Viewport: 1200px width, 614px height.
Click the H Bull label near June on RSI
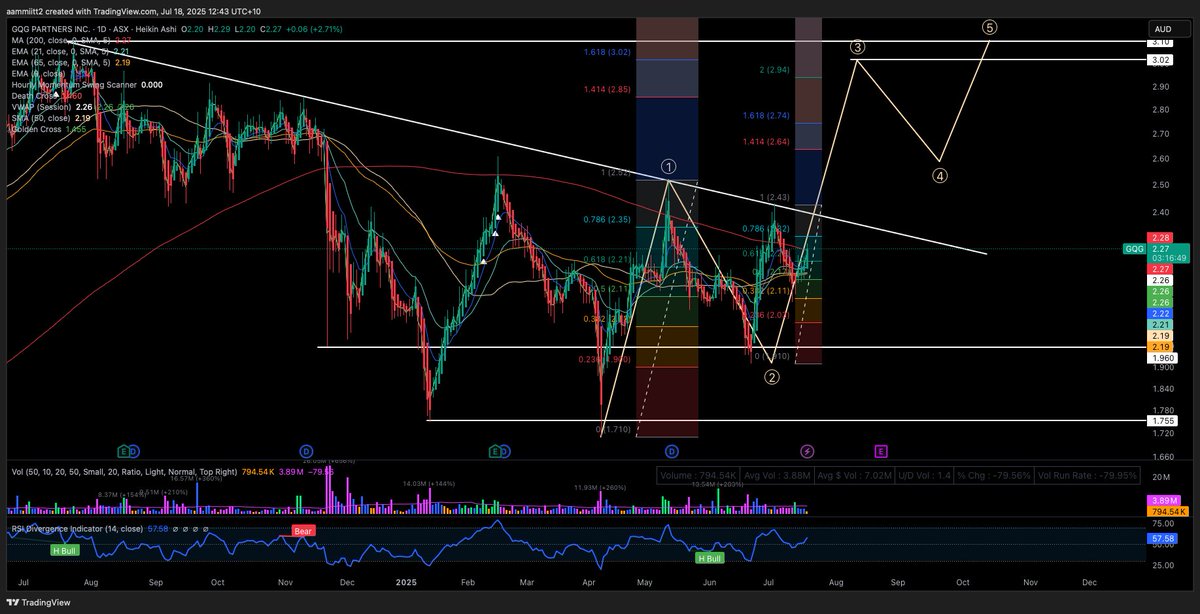(x=709, y=557)
